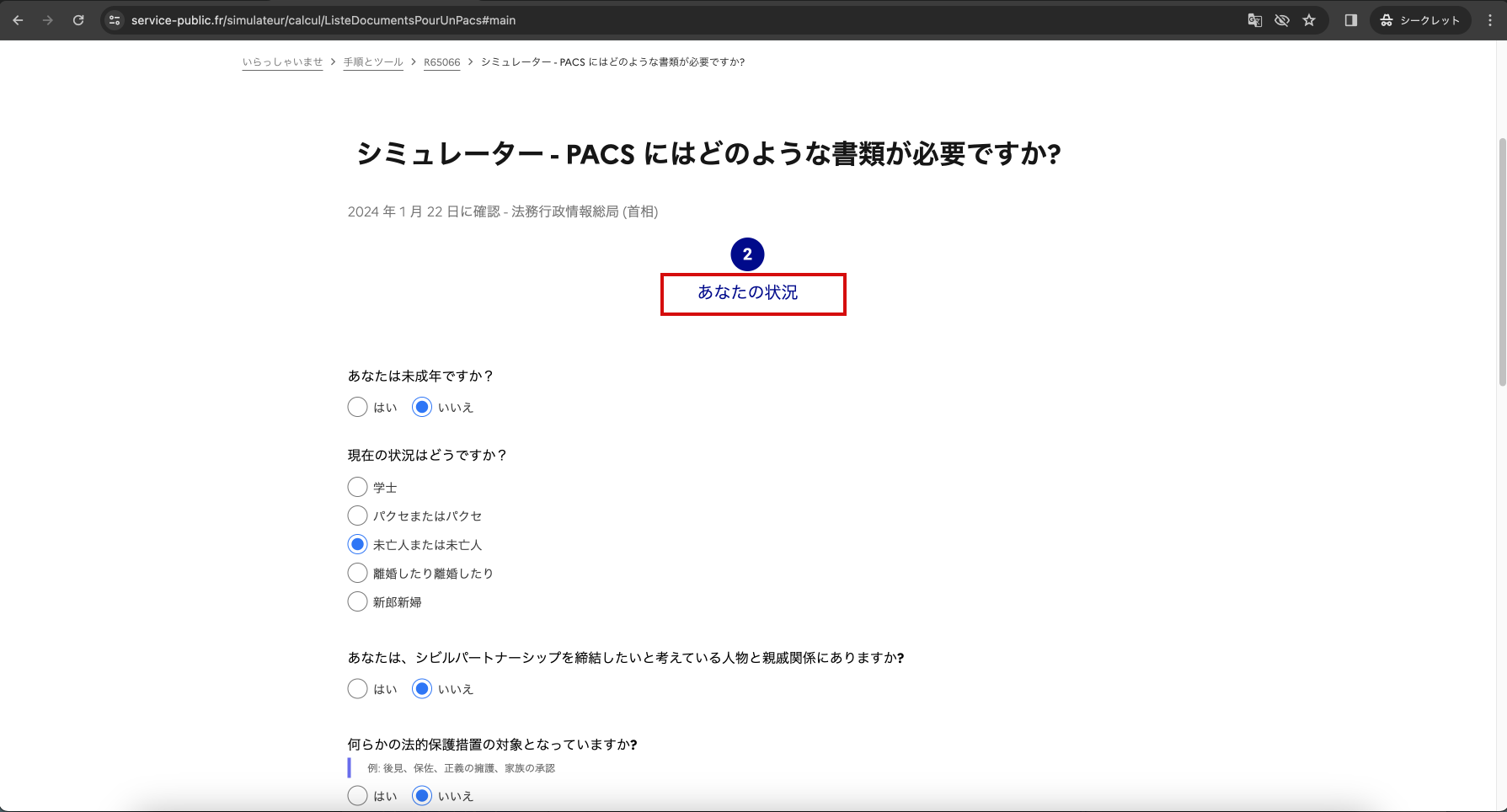Go back to the previous page
The image size is (1507, 812).
click(x=19, y=20)
